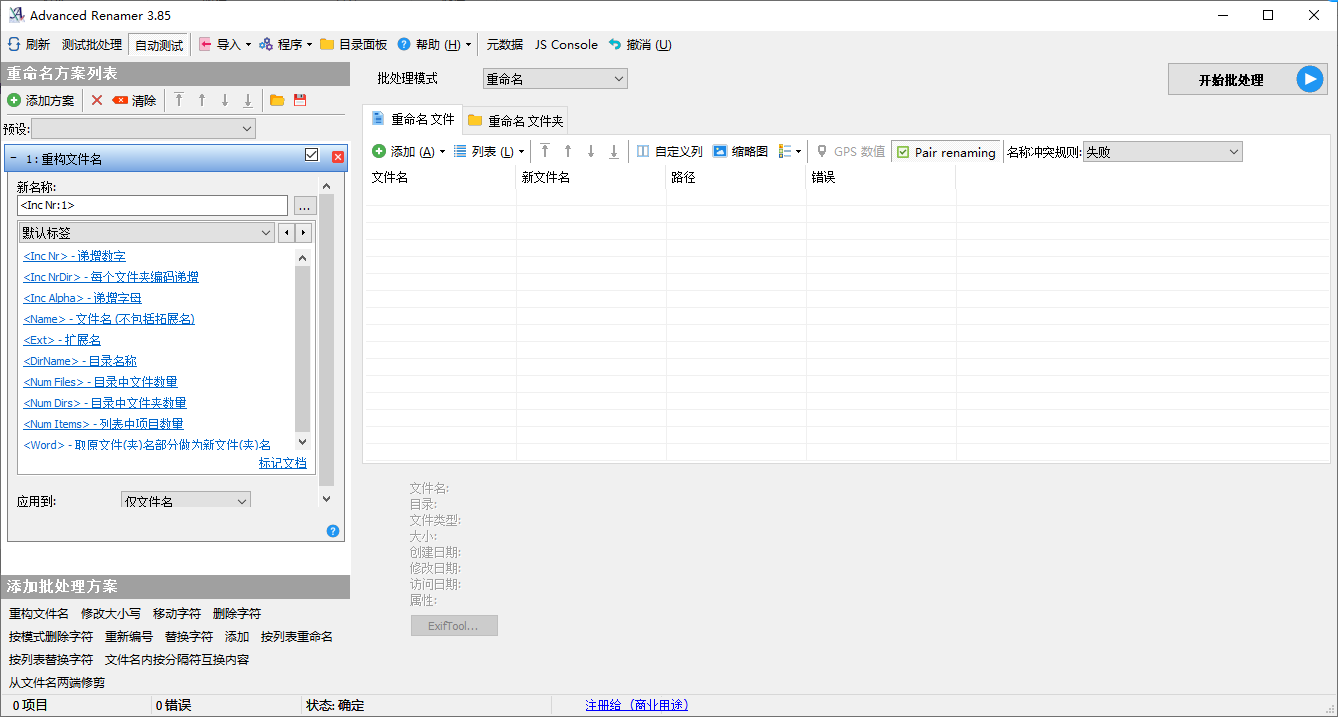The height and width of the screenshot is (717, 1338).
Task: Collapse the 1: 重构文件名 method
Action: pyautogui.click(x=13, y=157)
